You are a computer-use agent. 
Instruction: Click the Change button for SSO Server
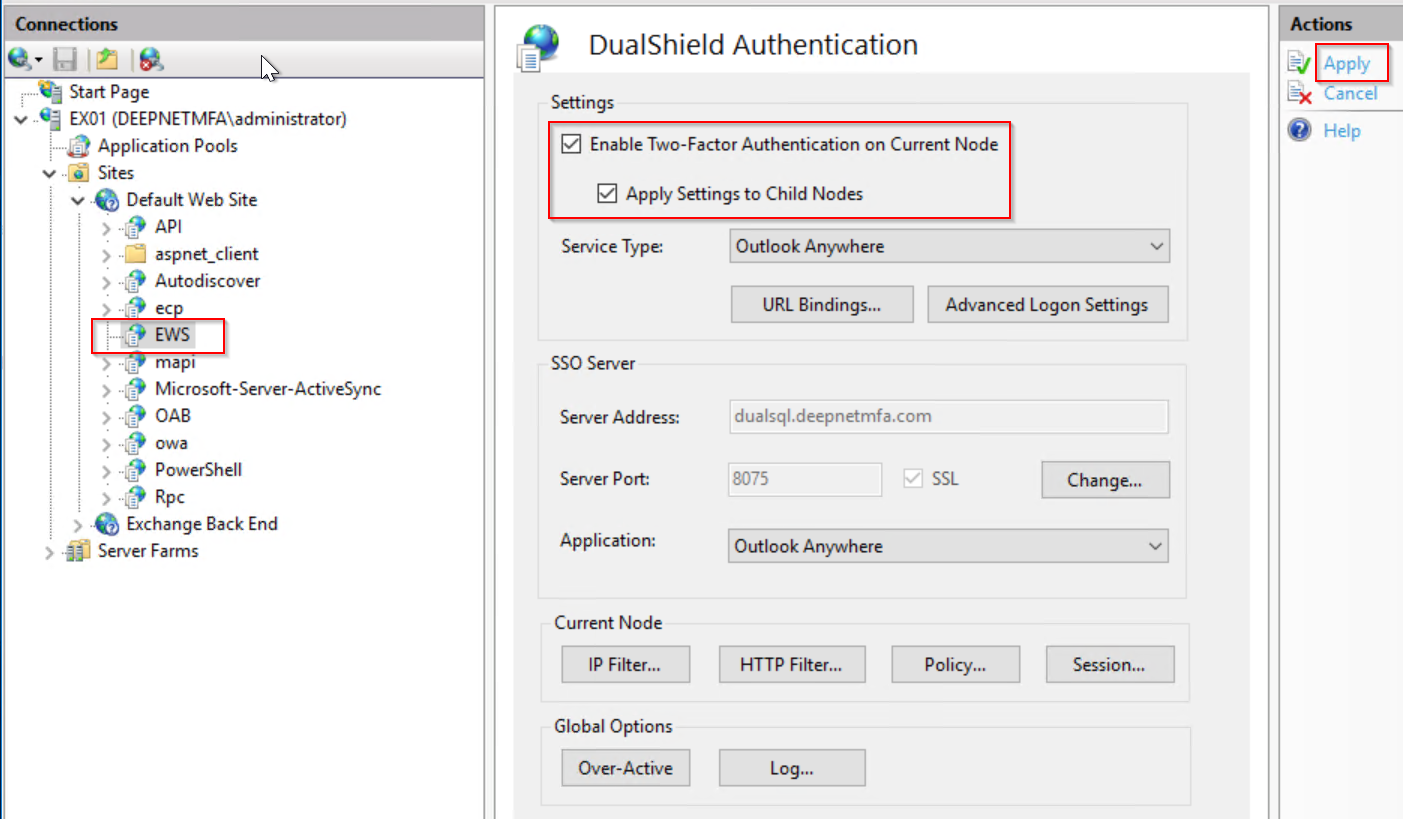(1105, 480)
